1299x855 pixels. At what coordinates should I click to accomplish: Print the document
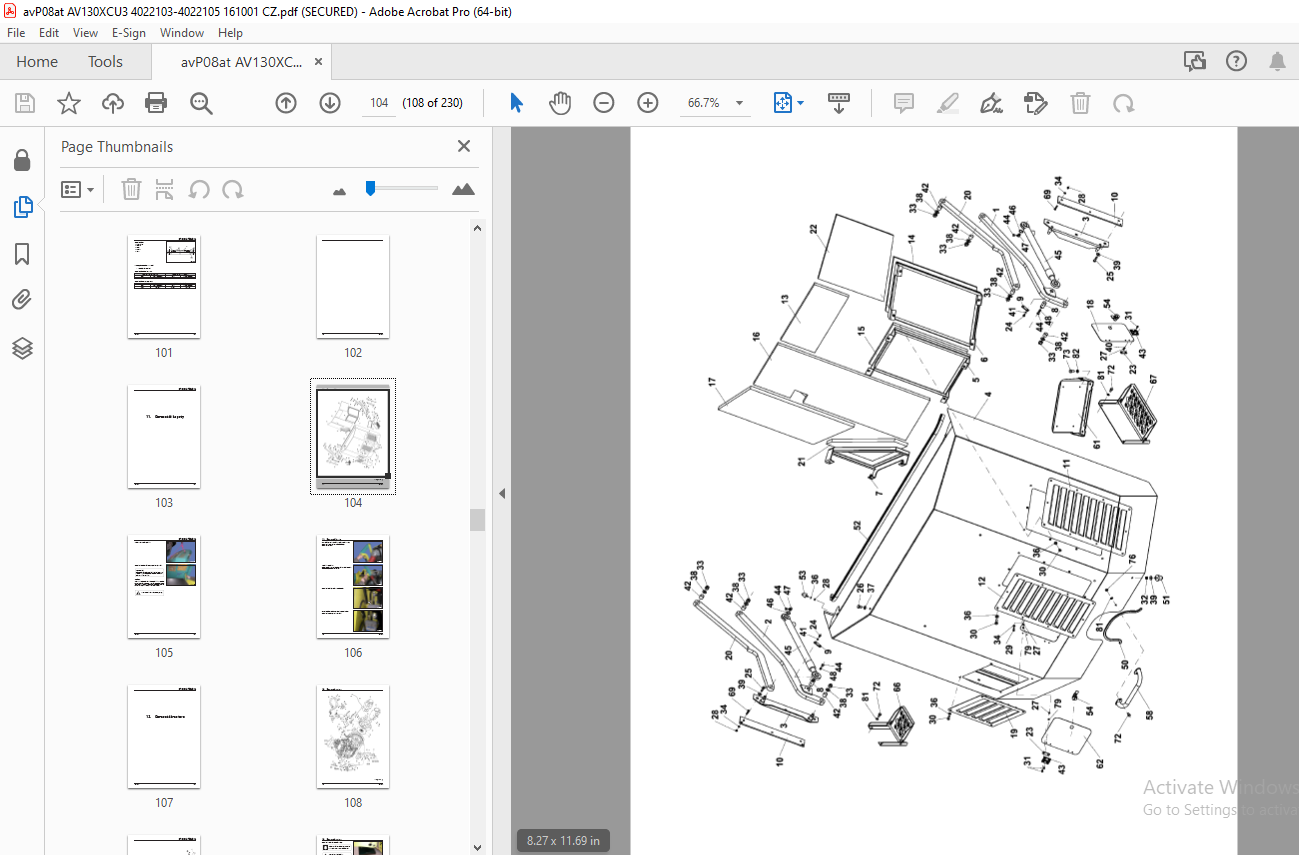[156, 103]
